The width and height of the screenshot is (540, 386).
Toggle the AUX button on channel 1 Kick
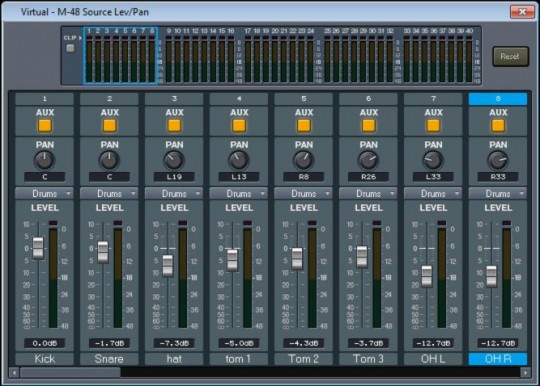tap(45, 126)
